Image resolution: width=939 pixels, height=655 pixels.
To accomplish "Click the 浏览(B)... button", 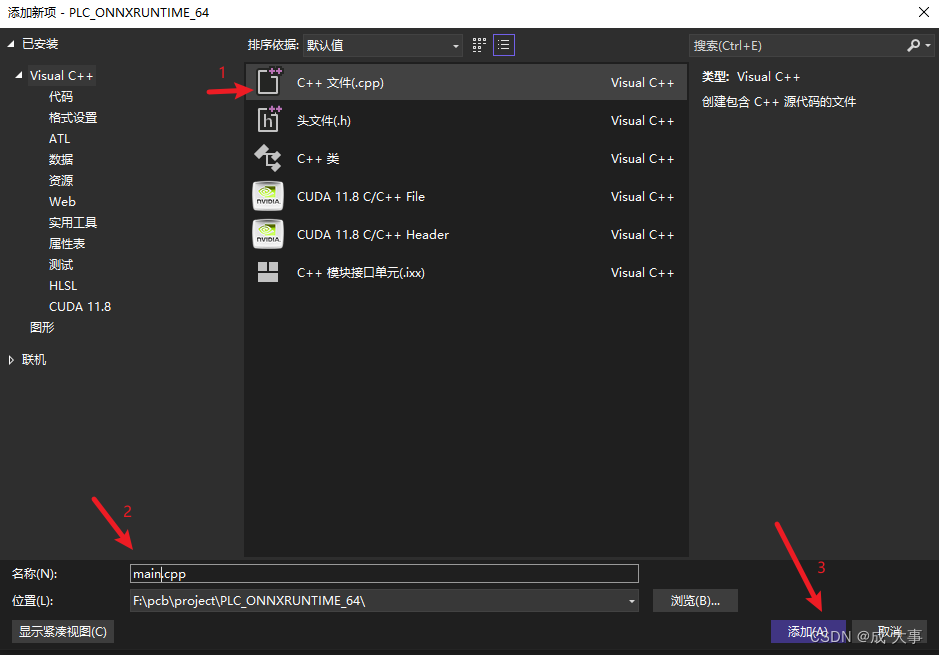I will click(x=694, y=600).
